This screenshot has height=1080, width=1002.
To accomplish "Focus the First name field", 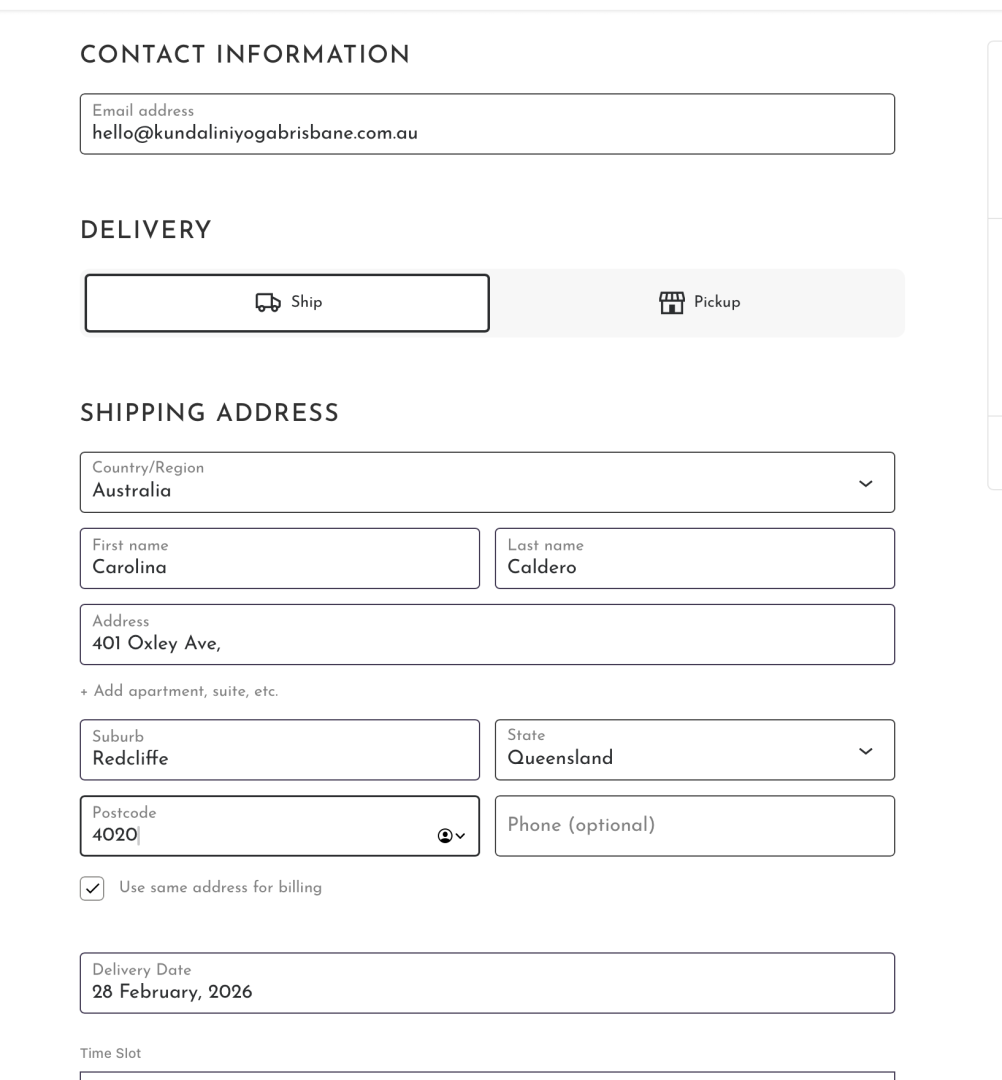I will pos(279,558).
